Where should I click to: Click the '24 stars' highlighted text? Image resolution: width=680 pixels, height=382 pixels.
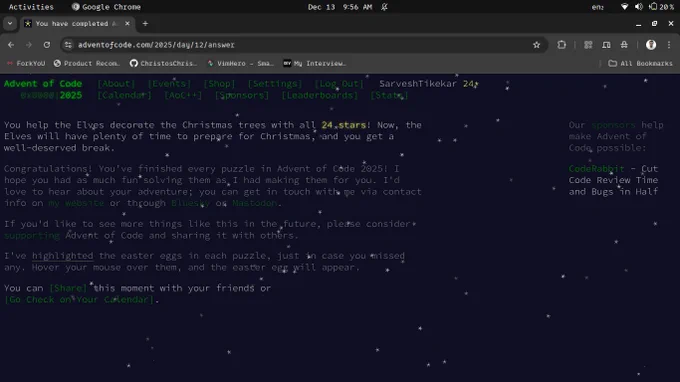tap(343, 125)
